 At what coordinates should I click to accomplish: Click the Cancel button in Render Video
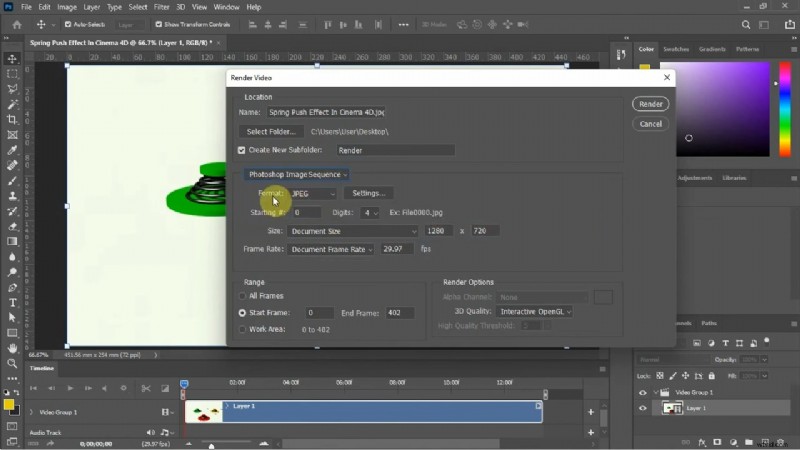tap(651, 124)
